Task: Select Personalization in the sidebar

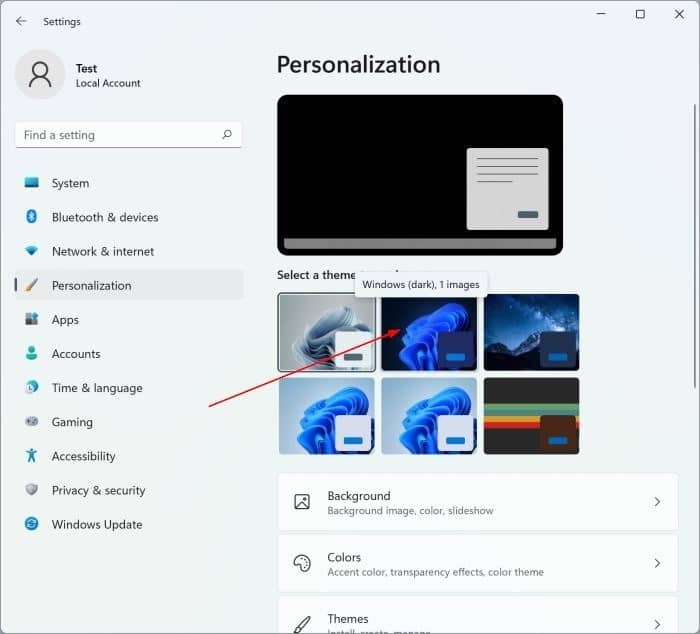Action: (x=129, y=285)
